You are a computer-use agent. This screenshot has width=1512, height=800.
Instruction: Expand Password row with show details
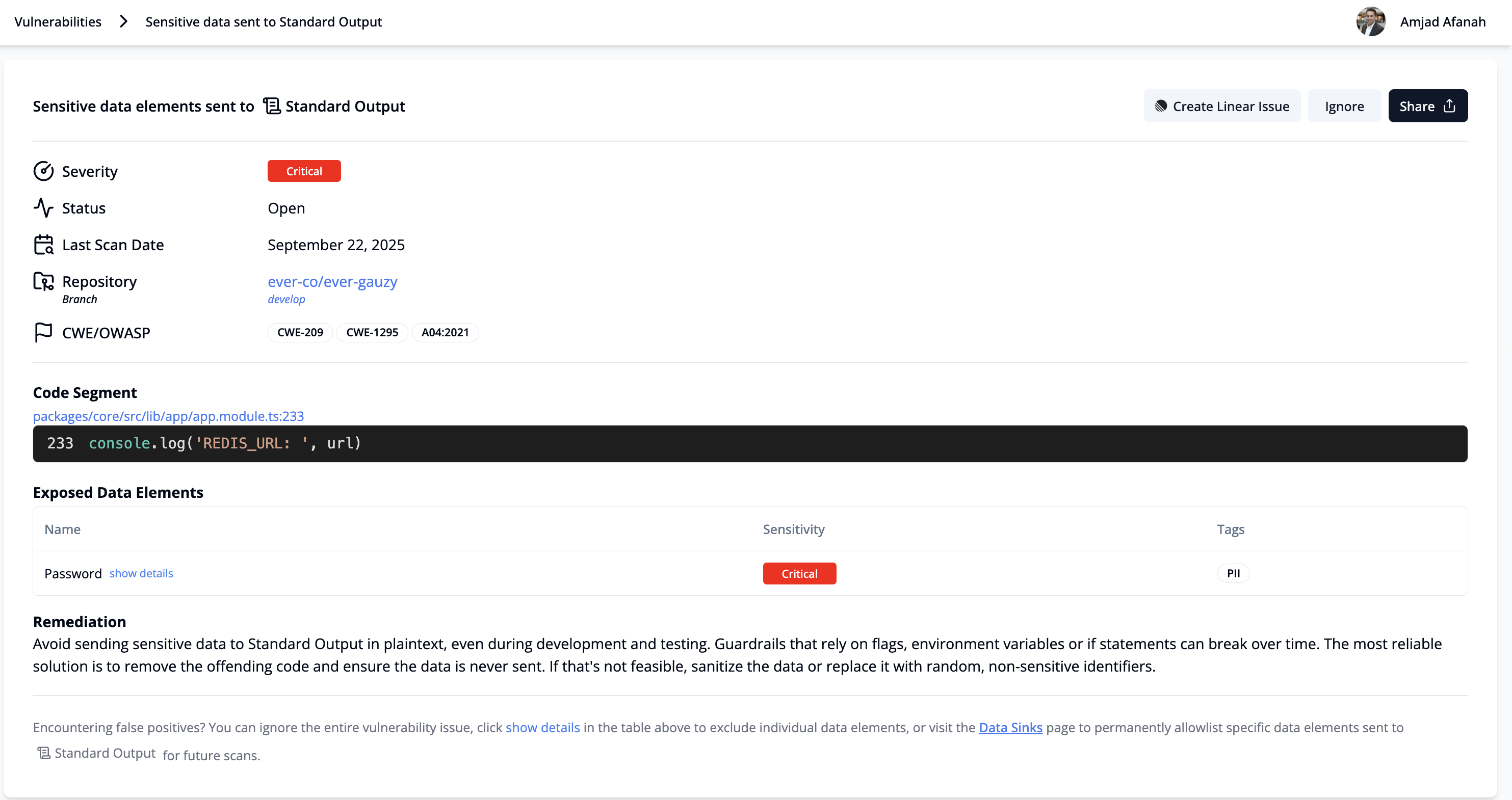[x=141, y=573]
